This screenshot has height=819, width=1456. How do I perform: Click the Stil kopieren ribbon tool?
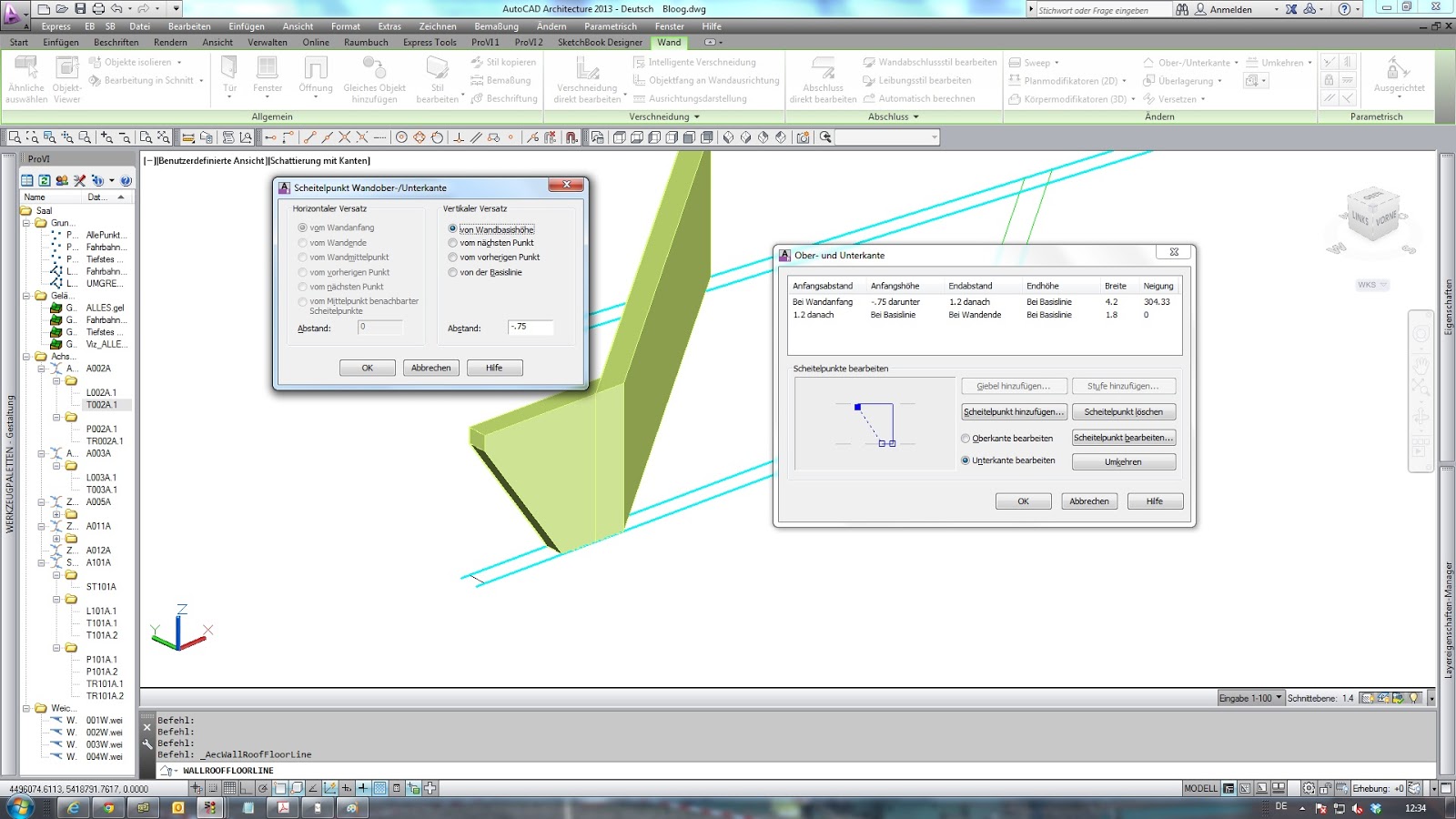(x=503, y=62)
